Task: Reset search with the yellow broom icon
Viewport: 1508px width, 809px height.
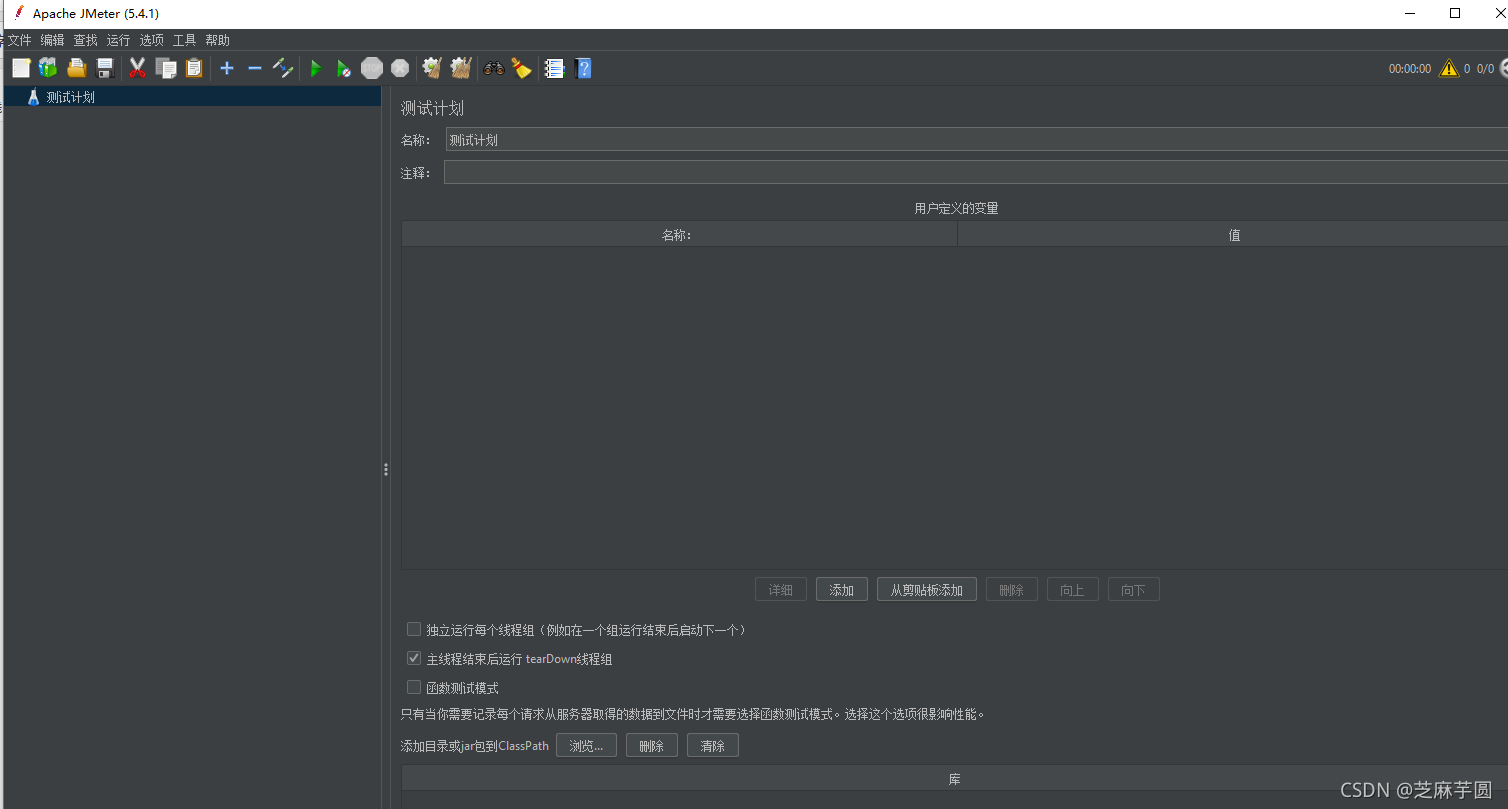Action: (521, 68)
